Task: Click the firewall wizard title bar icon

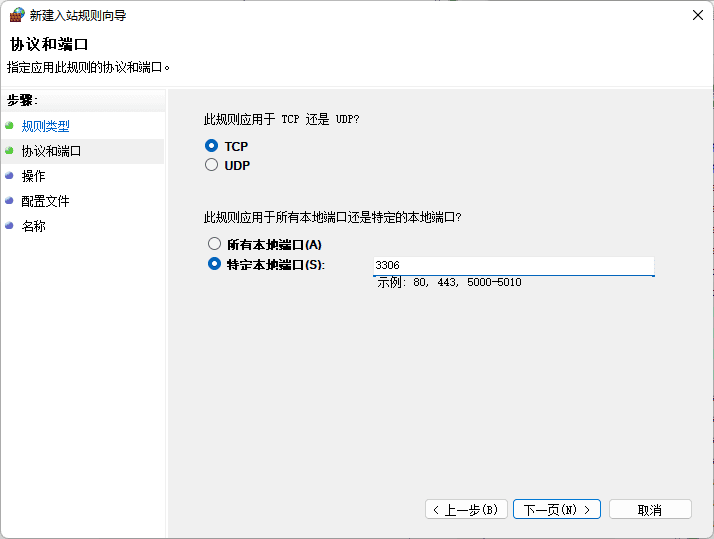Action: point(17,15)
